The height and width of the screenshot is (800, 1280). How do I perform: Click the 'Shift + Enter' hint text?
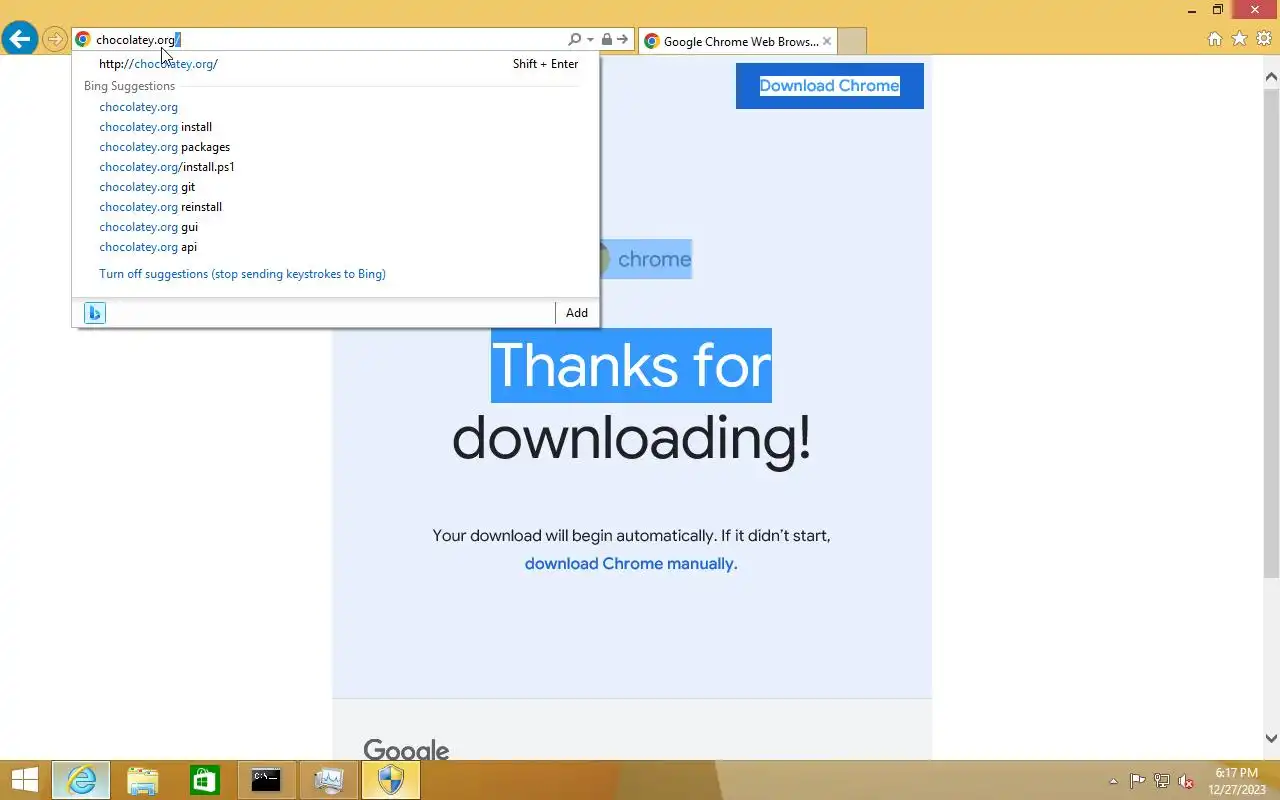545,64
